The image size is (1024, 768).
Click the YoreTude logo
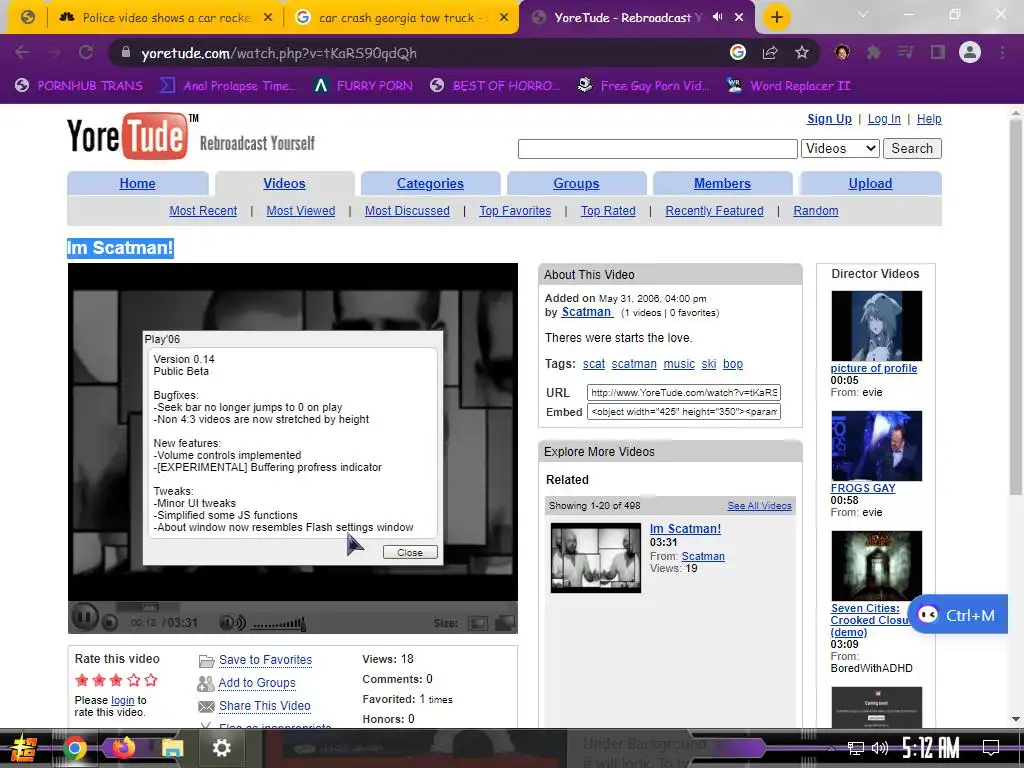(127, 136)
